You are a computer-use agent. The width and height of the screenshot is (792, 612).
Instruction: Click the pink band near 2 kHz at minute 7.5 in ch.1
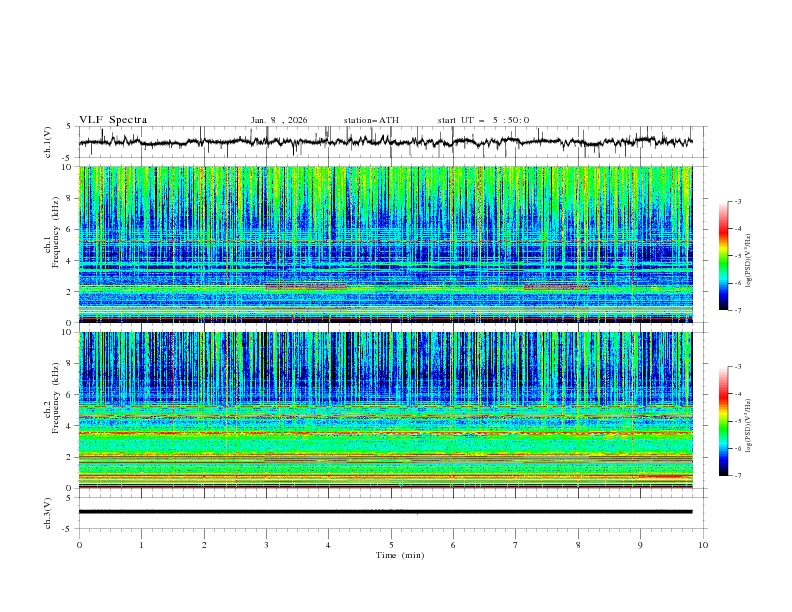[556, 286]
